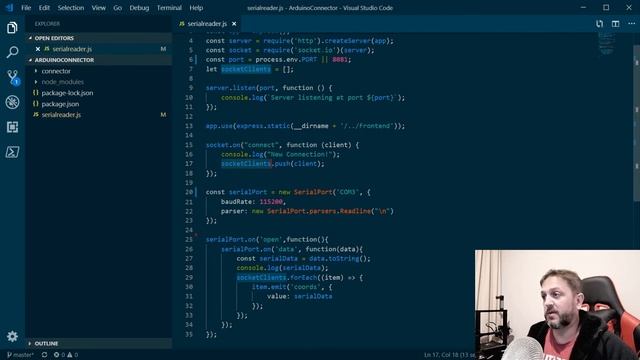640x360 pixels.
Task: Click 'COM3' string on line 20
Action: 347,192
